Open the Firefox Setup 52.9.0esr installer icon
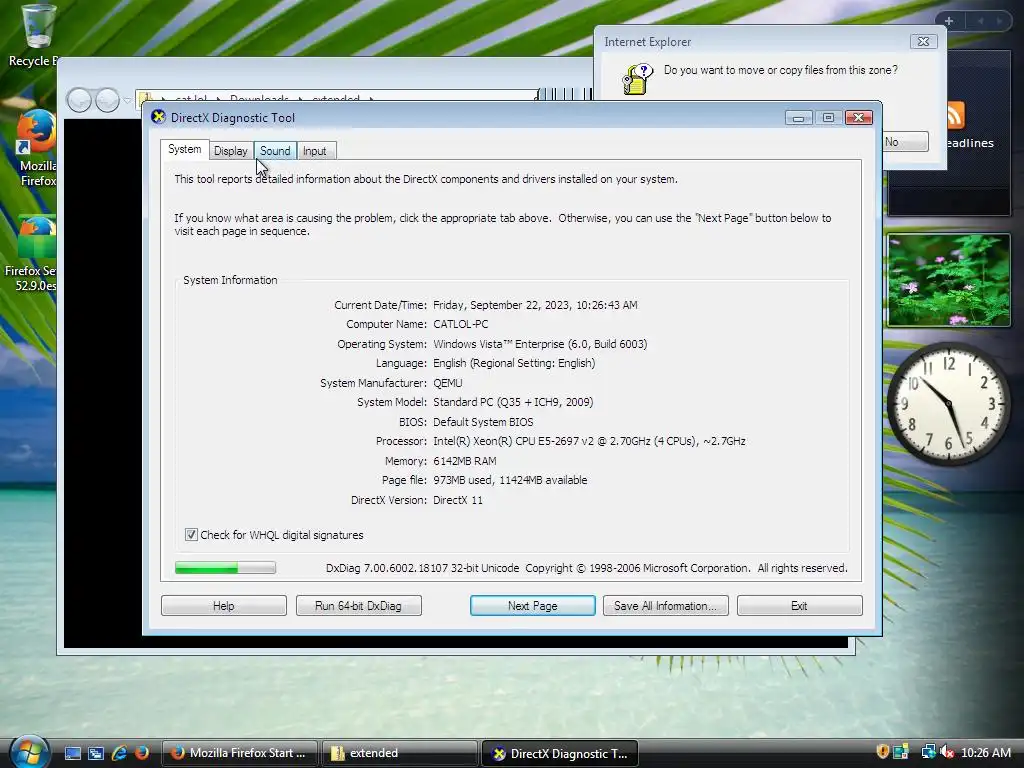 [31, 253]
